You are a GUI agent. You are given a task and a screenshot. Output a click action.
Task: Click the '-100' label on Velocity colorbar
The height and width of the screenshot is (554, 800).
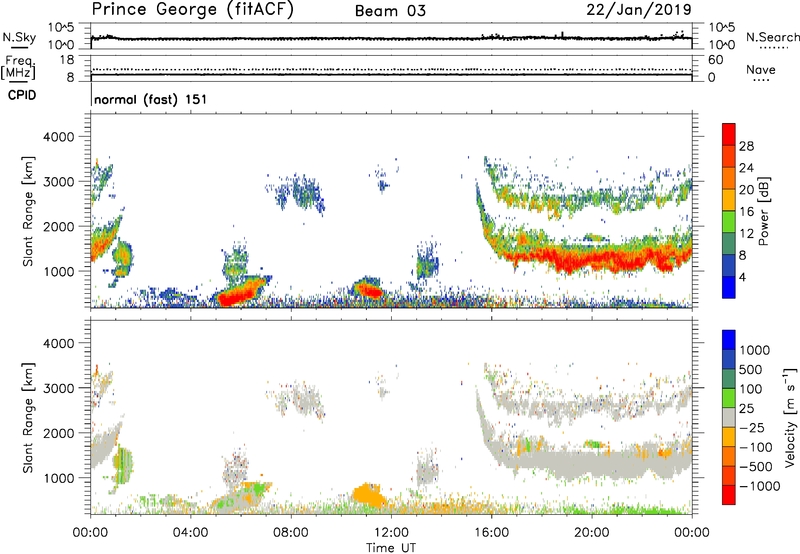click(x=755, y=447)
